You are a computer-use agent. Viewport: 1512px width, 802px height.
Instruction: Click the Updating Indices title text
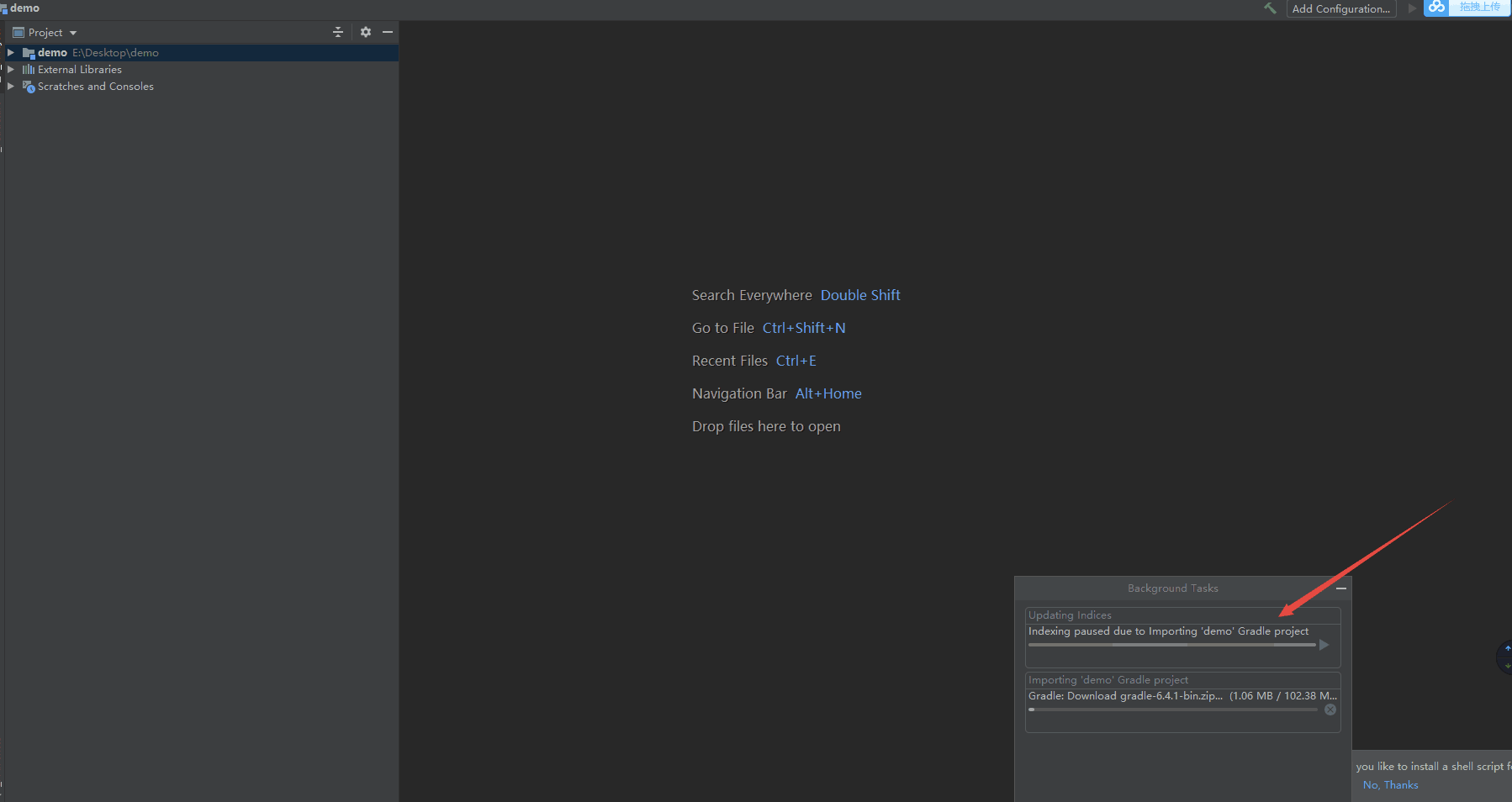pos(1070,615)
